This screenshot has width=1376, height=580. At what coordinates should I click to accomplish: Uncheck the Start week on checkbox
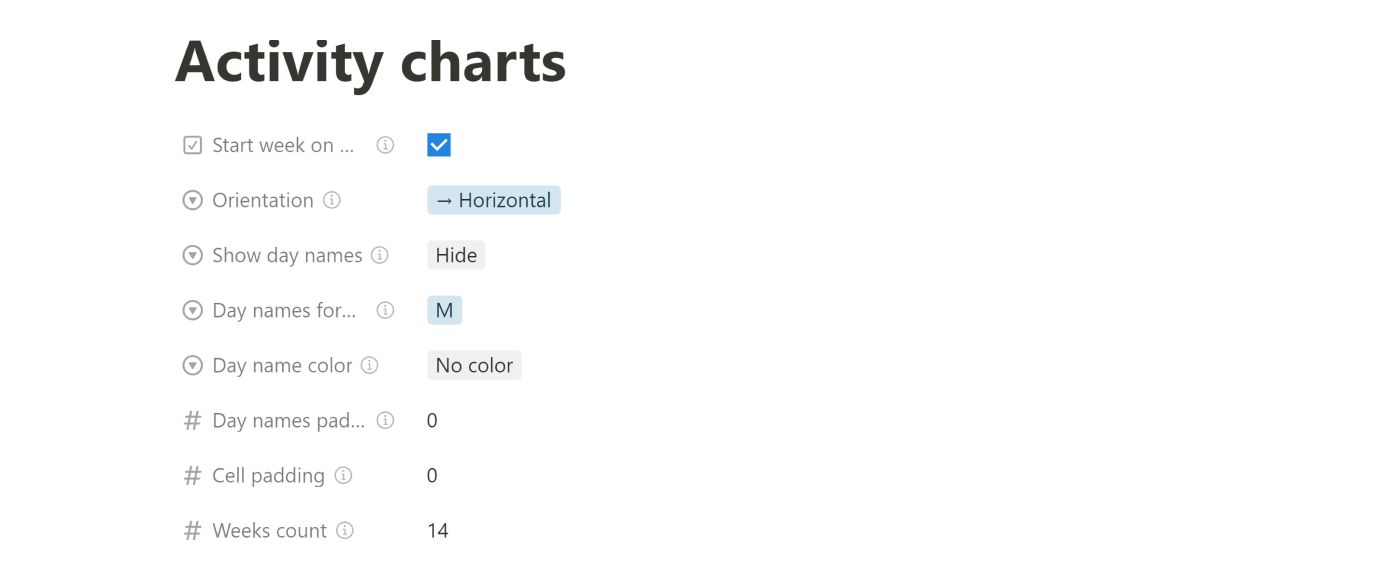coord(438,144)
